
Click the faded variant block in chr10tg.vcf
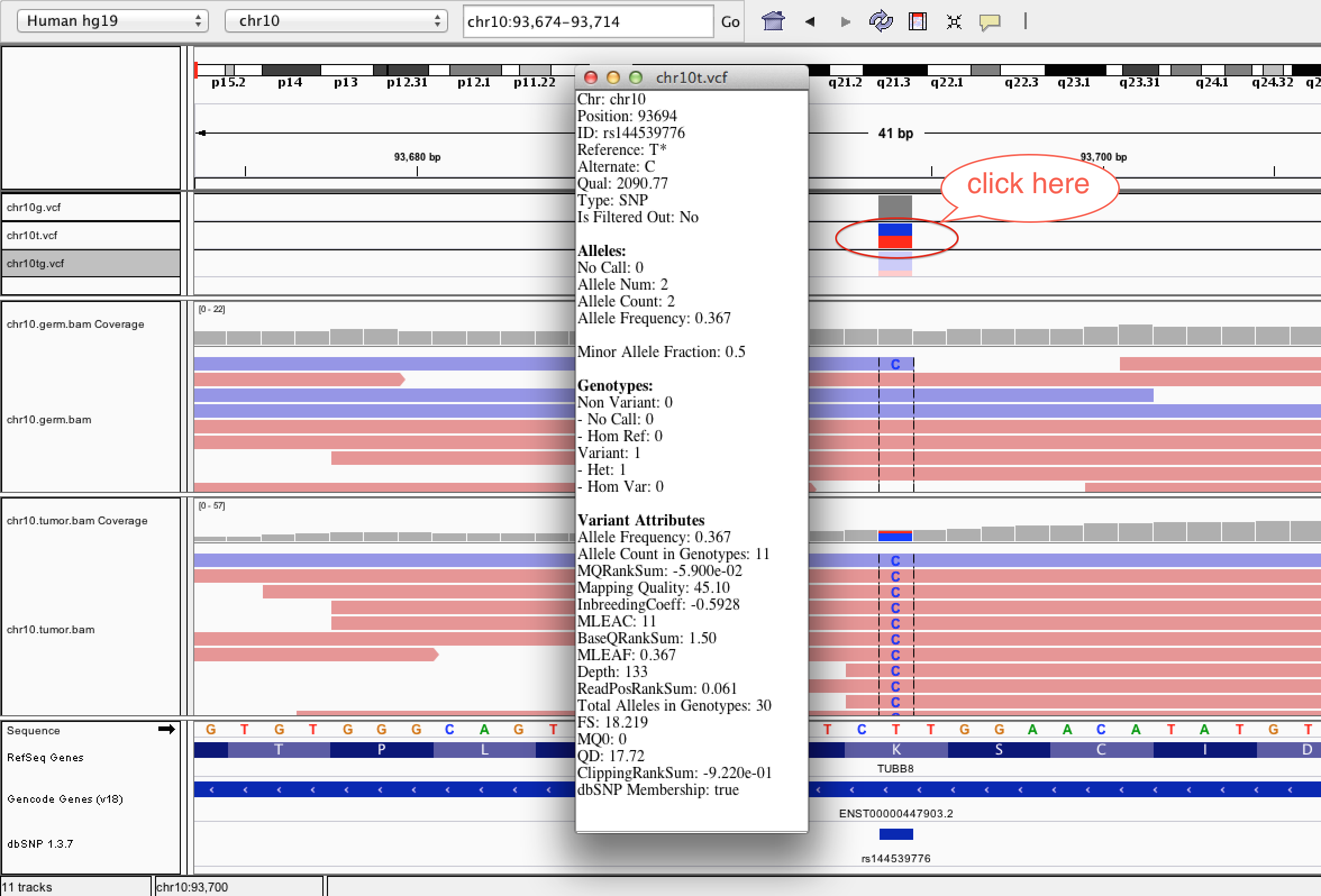pos(895,264)
